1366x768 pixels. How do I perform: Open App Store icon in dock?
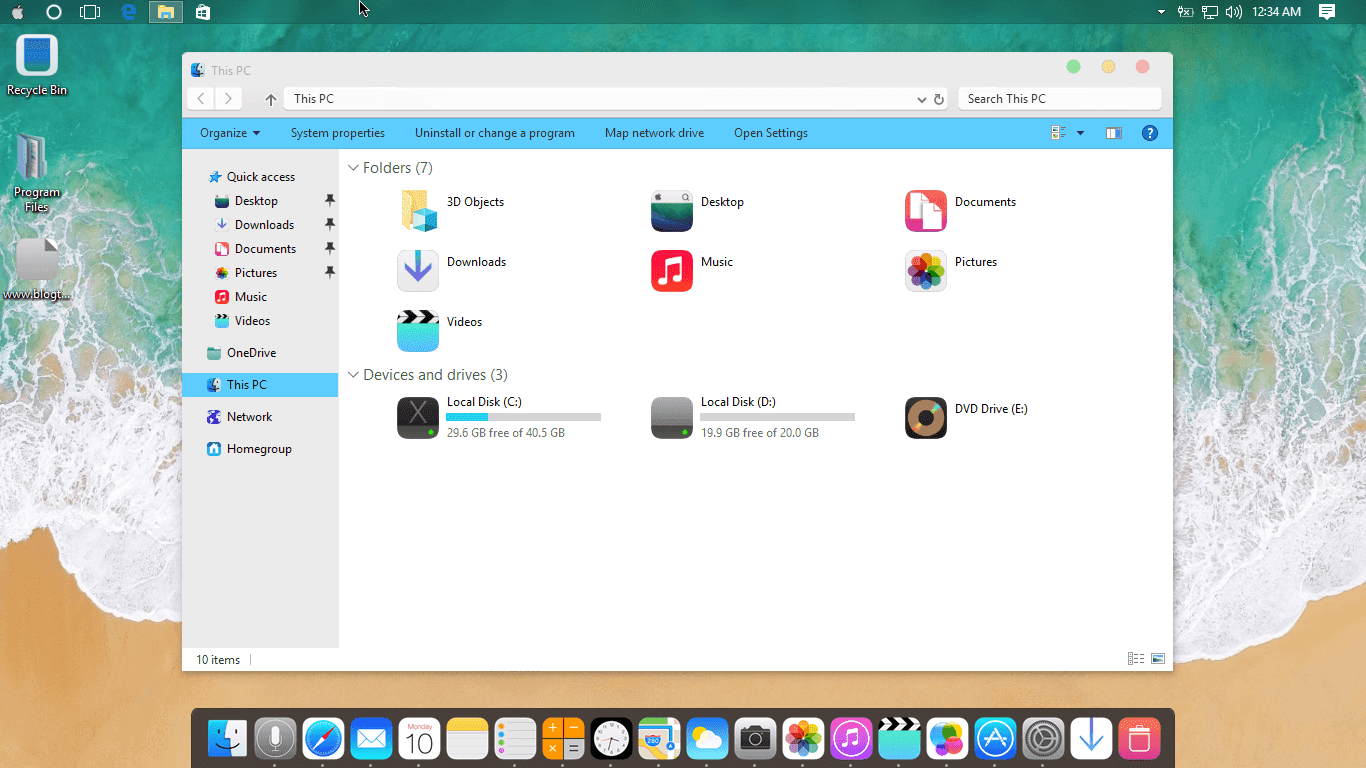coord(995,739)
